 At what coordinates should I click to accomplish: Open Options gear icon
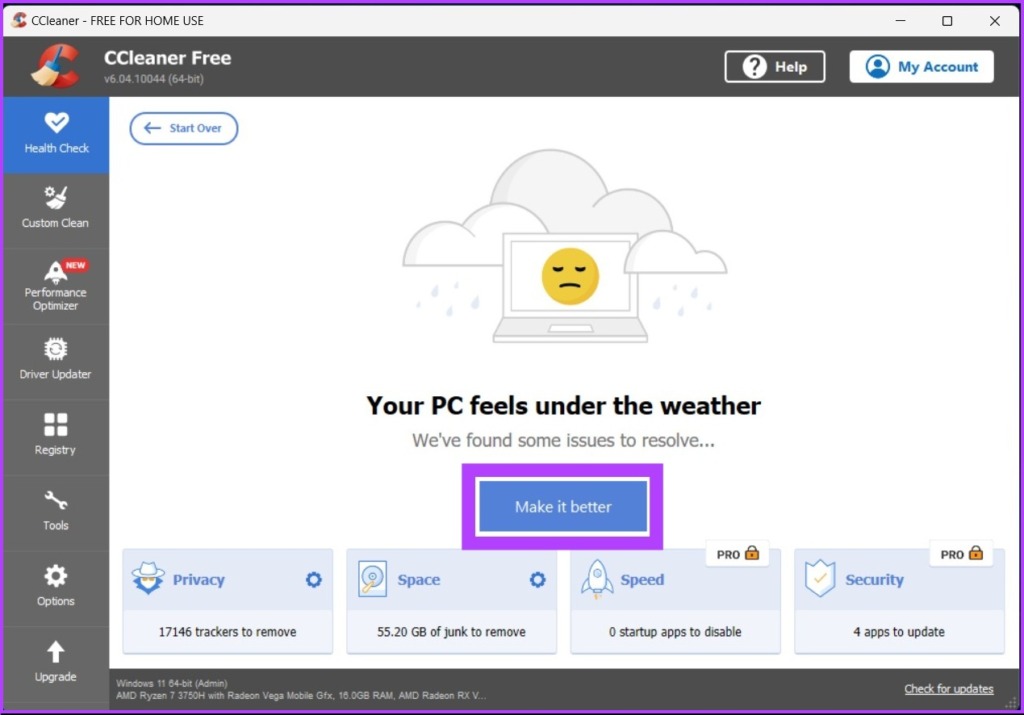click(56, 575)
